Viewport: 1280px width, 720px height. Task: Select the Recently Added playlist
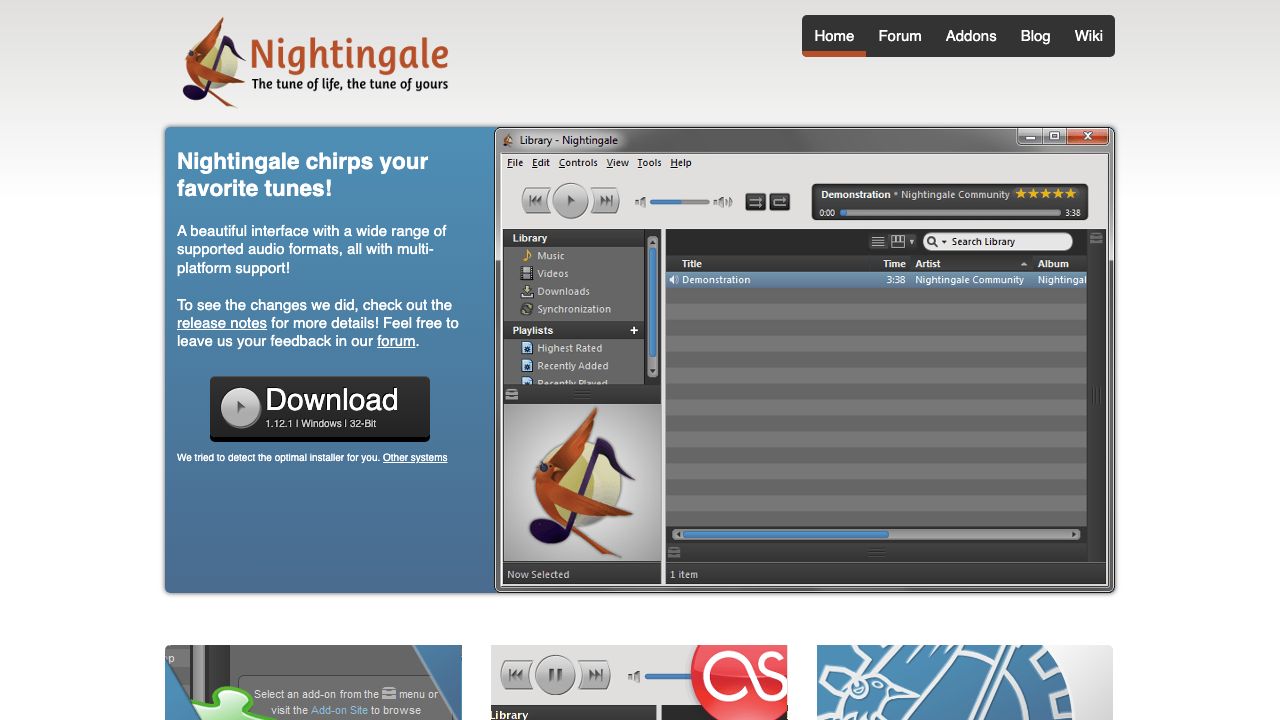(574, 366)
